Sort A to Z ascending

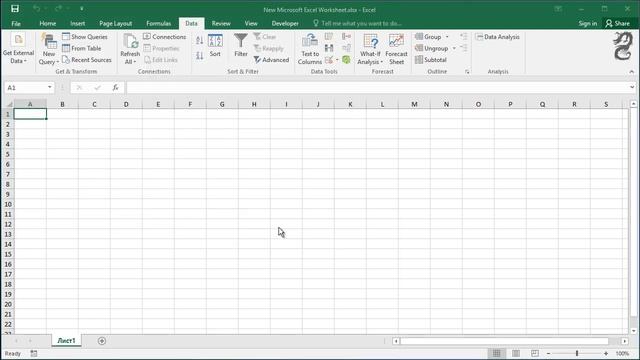(x=199, y=40)
